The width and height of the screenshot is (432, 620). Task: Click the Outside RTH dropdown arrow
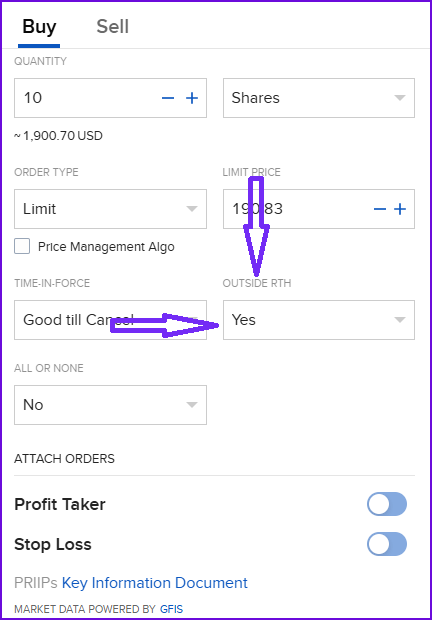(400, 320)
